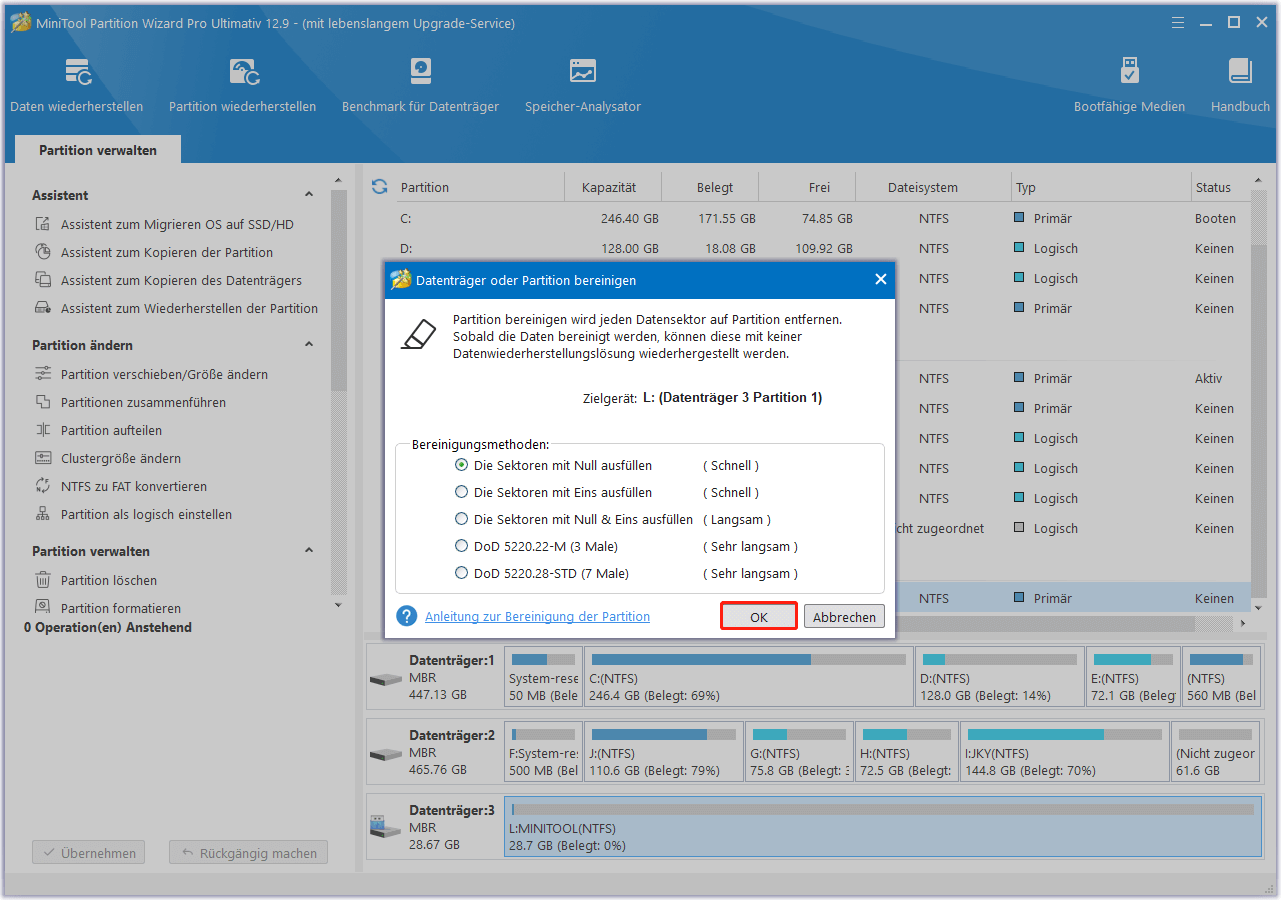1281x900 pixels.
Task: Click E:(NTFS) 72.1 GB block
Action: [1133, 678]
